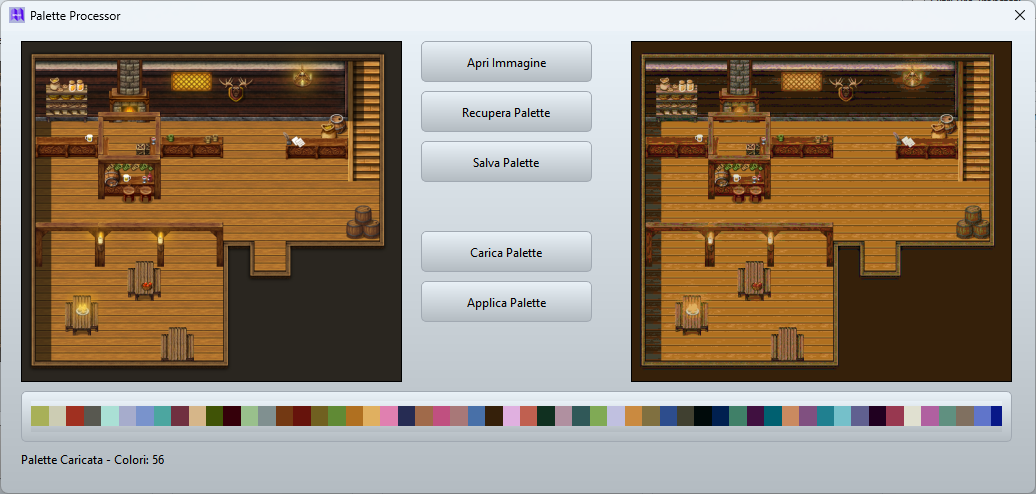Select the light sage green swatch

pos(249,416)
